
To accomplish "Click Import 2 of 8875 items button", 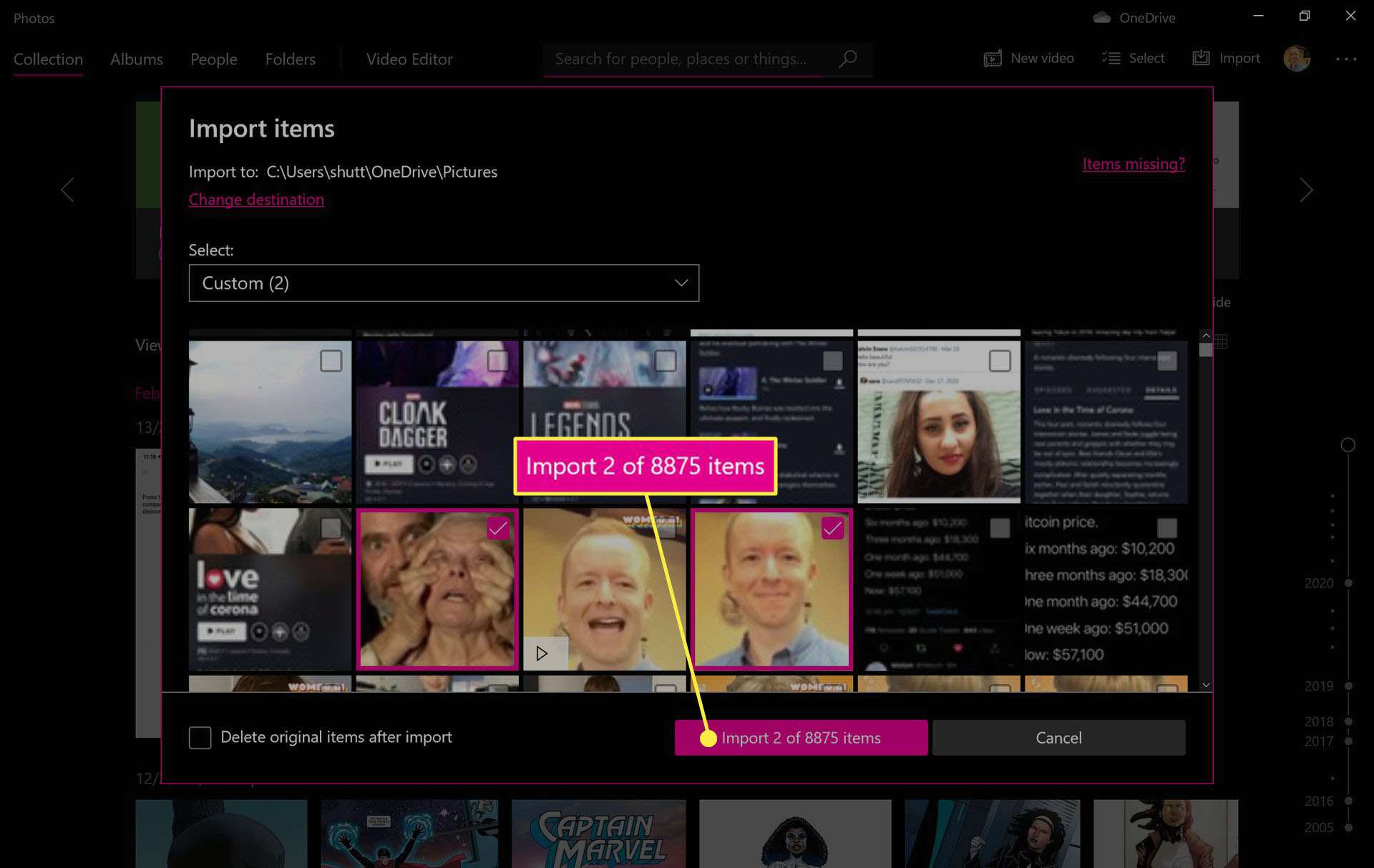I will [800, 737].
